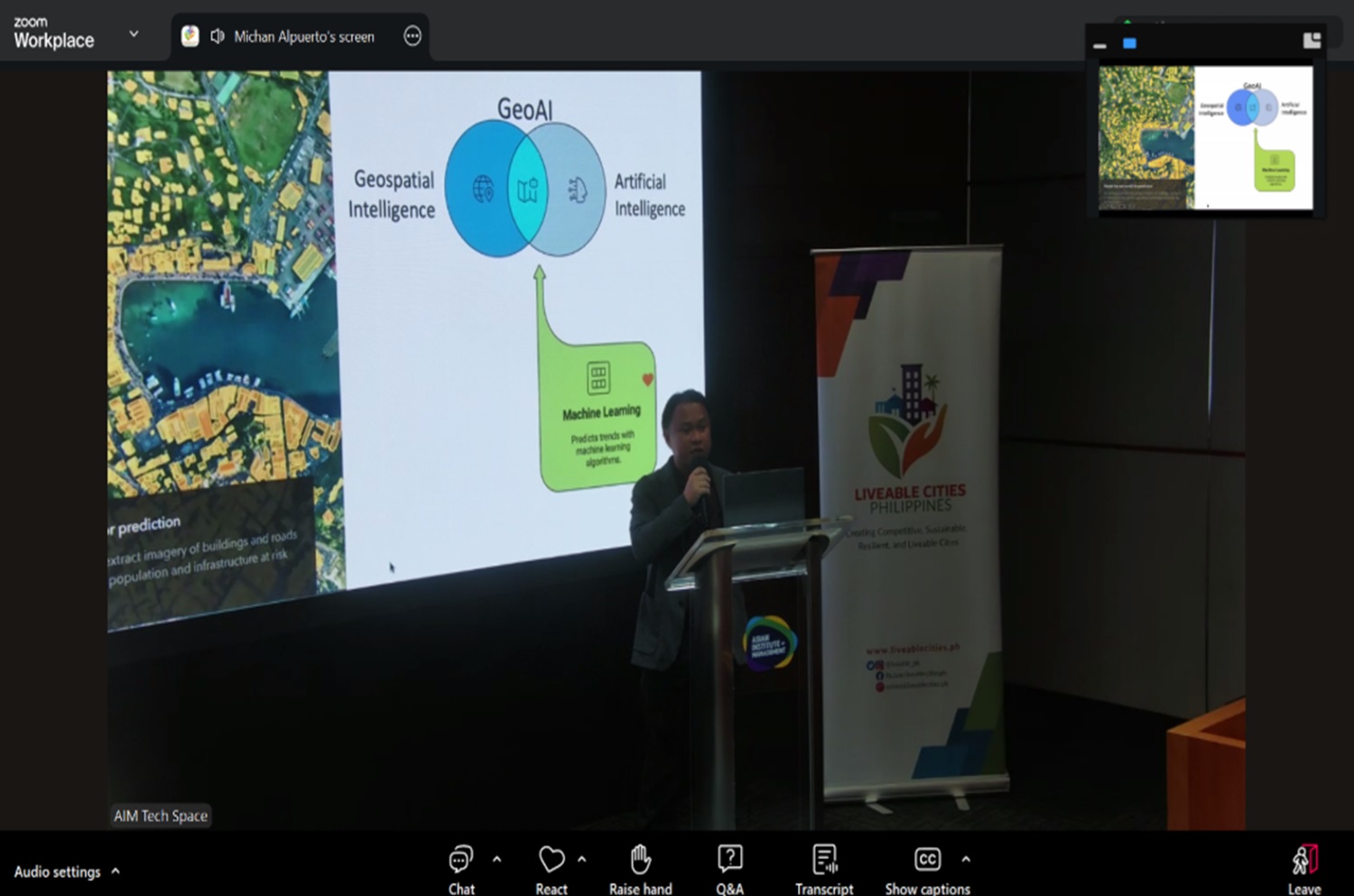This screenshot has height=896, width=1354.
Task: Toggle the thumbnail window layout icon
Action: (x=1312, y=41)
